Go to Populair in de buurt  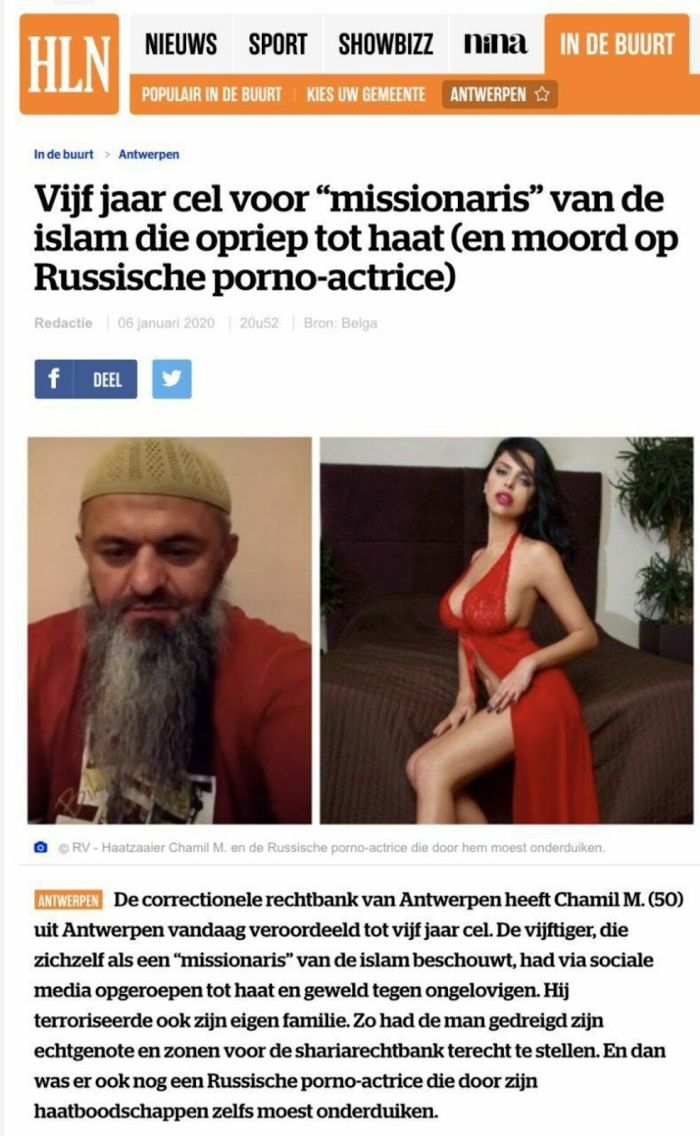(x=212, y=94)
